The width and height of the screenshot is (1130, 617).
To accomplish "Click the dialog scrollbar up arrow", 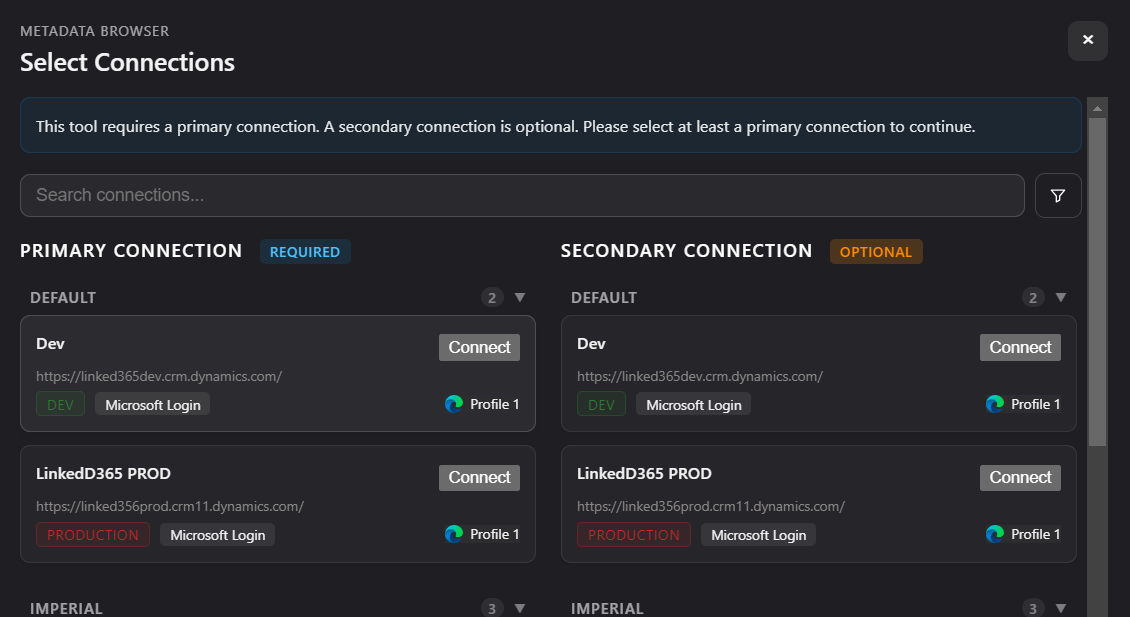I will tap(1097, 108).
